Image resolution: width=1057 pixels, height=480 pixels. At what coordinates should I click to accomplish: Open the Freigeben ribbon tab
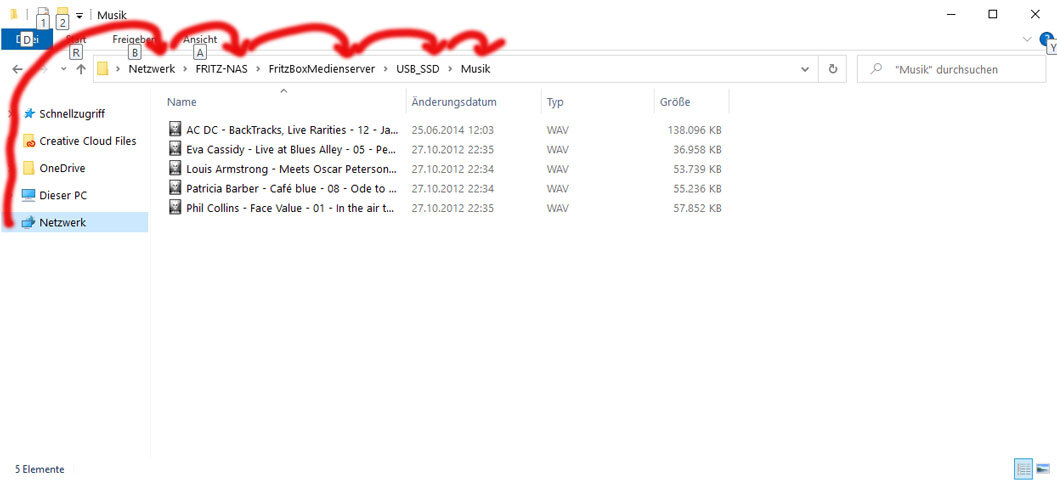(134, 39)
